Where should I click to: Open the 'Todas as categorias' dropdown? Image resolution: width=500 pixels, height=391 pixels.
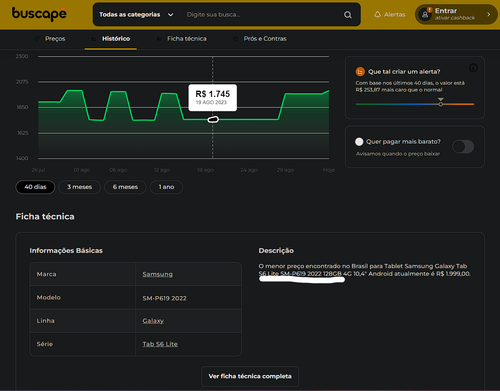click(x=136, y=15)
